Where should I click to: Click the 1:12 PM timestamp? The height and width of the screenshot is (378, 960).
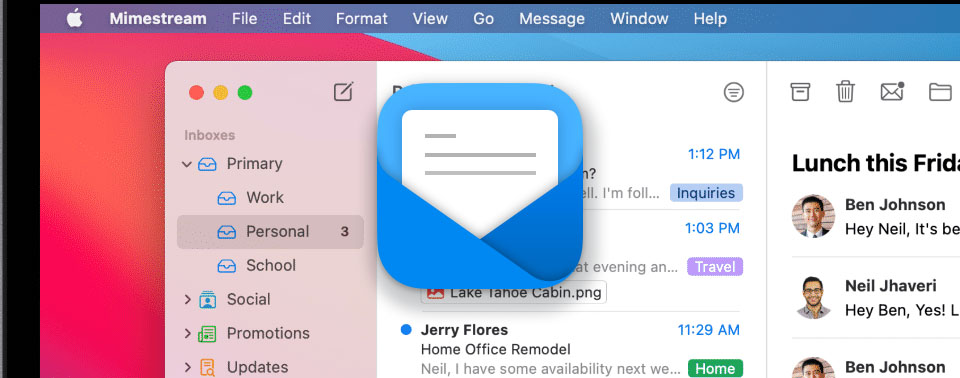point(713,154)
